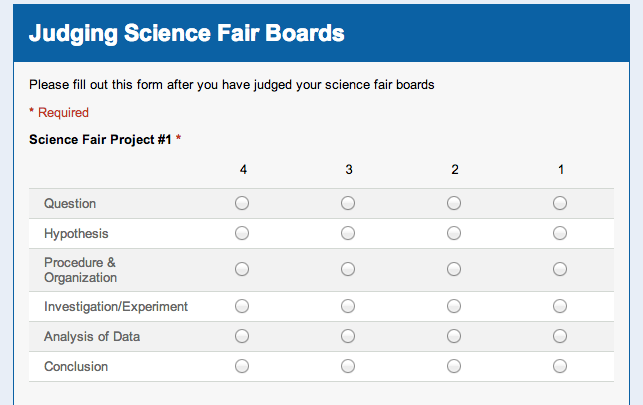
Task: Choose rating 2 for Hypothesis
Action: [454, 233]
